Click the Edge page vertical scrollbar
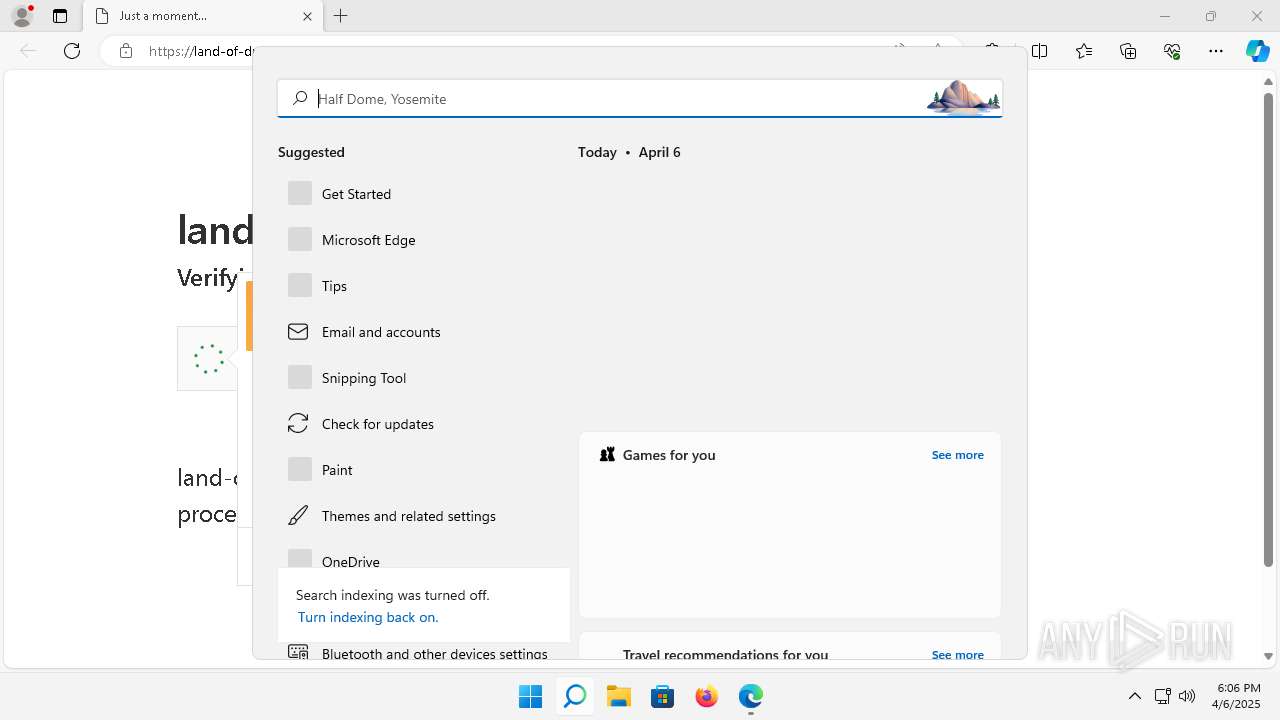 click(x=1268, y=330)
